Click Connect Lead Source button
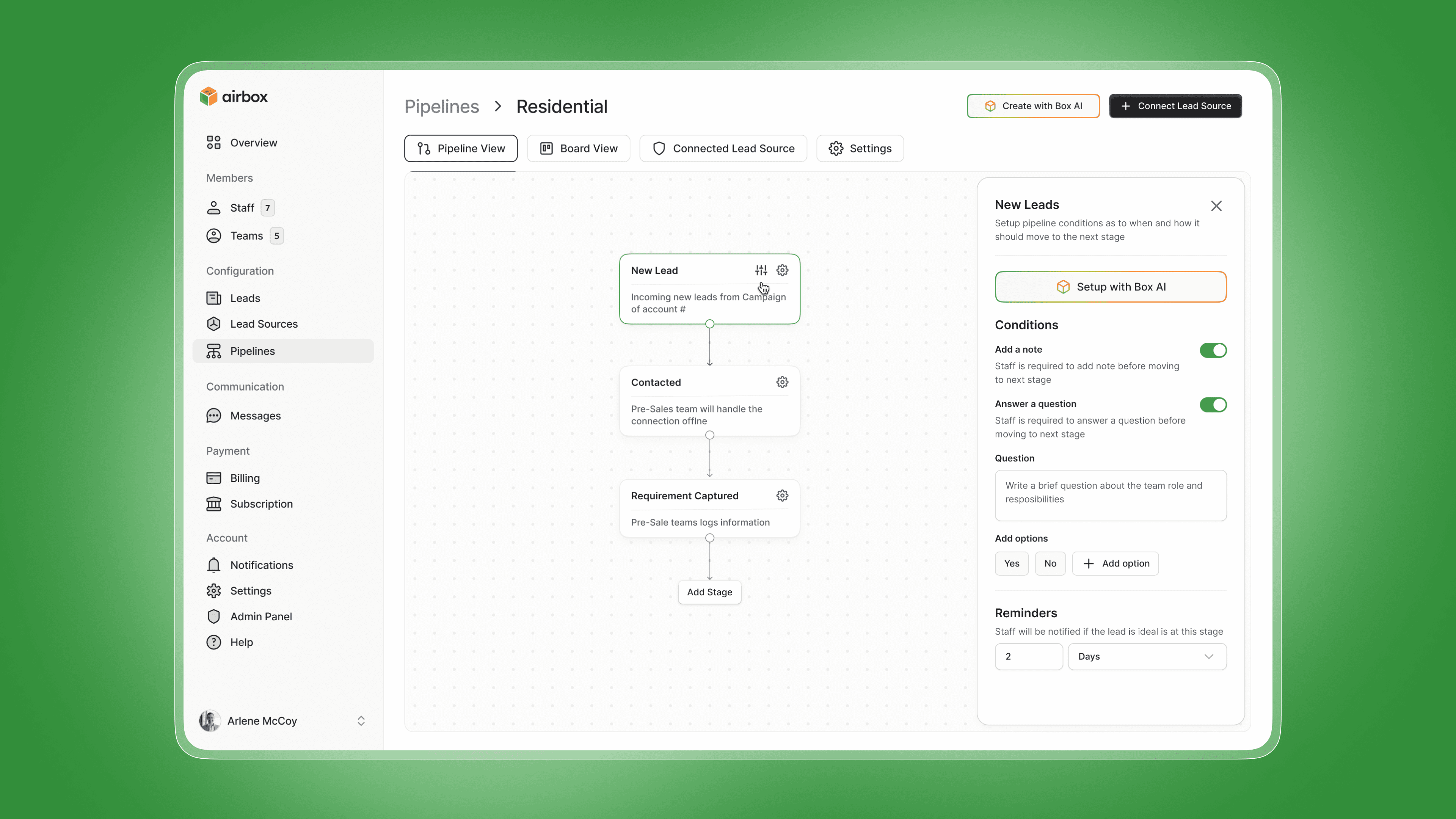1456x819 pixels. coord(1175,106)
